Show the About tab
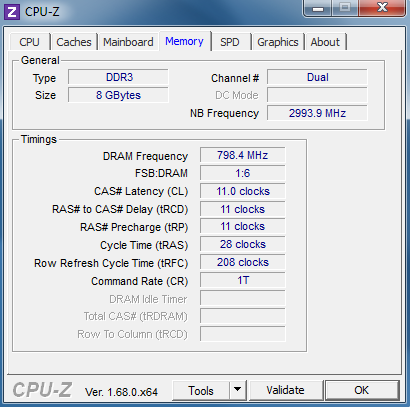This screenshot has height=407, width=410. pos(325,42)
